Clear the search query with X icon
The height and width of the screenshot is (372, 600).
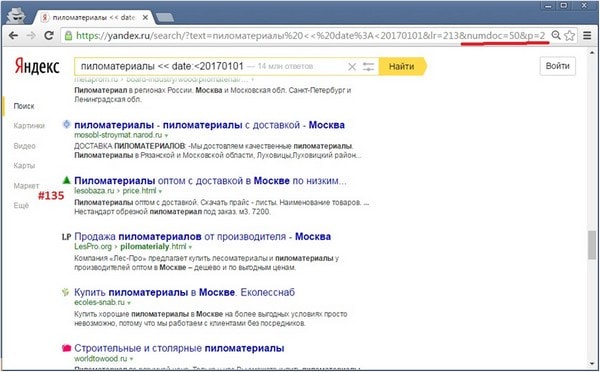[x=352, y=67]
